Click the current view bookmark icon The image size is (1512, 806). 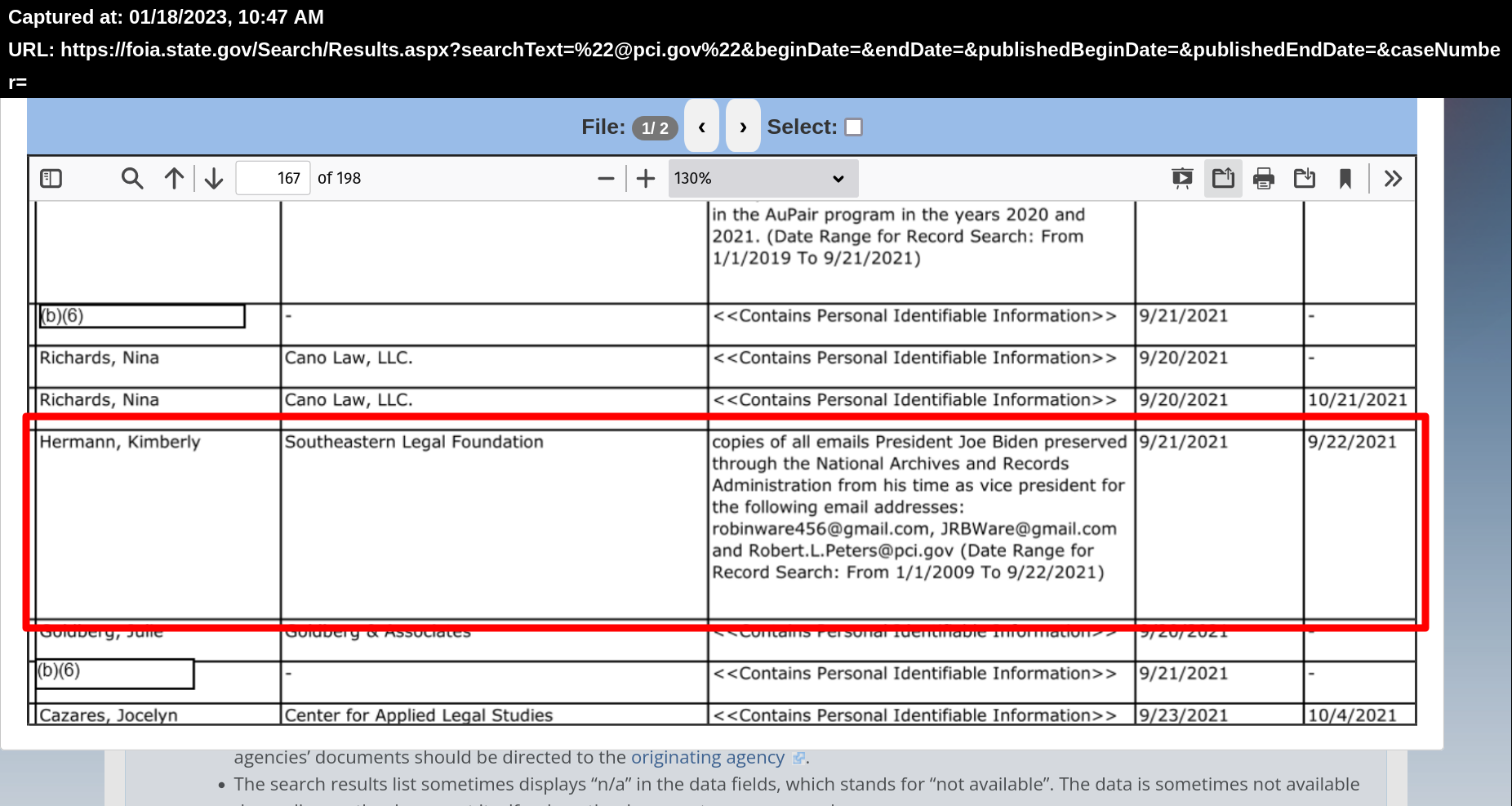tap(1345, 178)
